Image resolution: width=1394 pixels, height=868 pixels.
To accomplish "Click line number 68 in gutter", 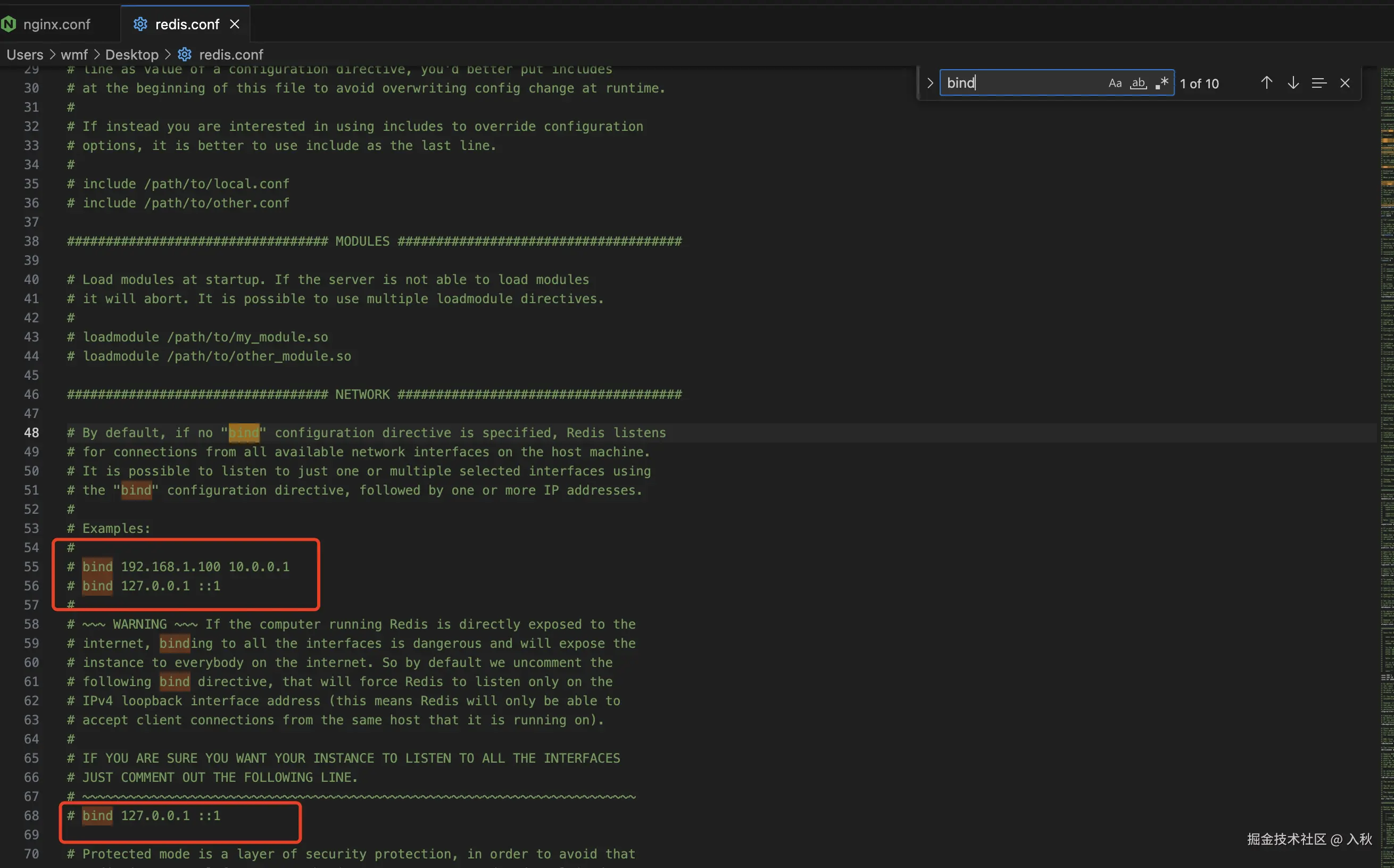I will (31, 815).
